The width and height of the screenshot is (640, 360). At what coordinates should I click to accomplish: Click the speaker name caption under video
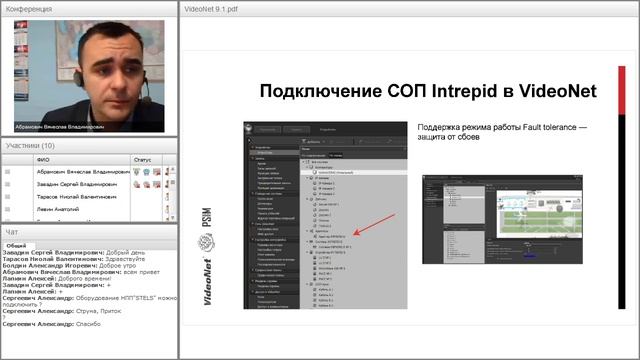coord(60,127)
